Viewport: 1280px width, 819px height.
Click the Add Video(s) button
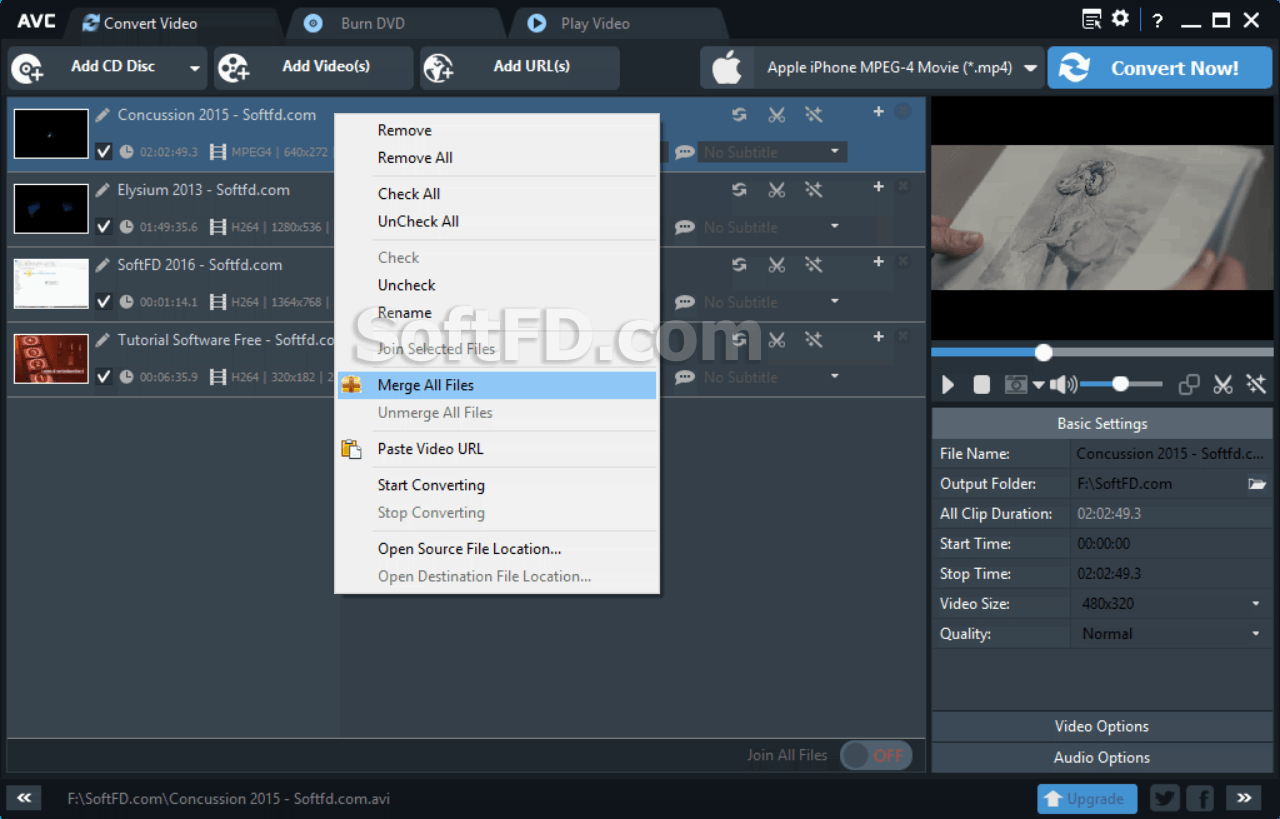313,68
